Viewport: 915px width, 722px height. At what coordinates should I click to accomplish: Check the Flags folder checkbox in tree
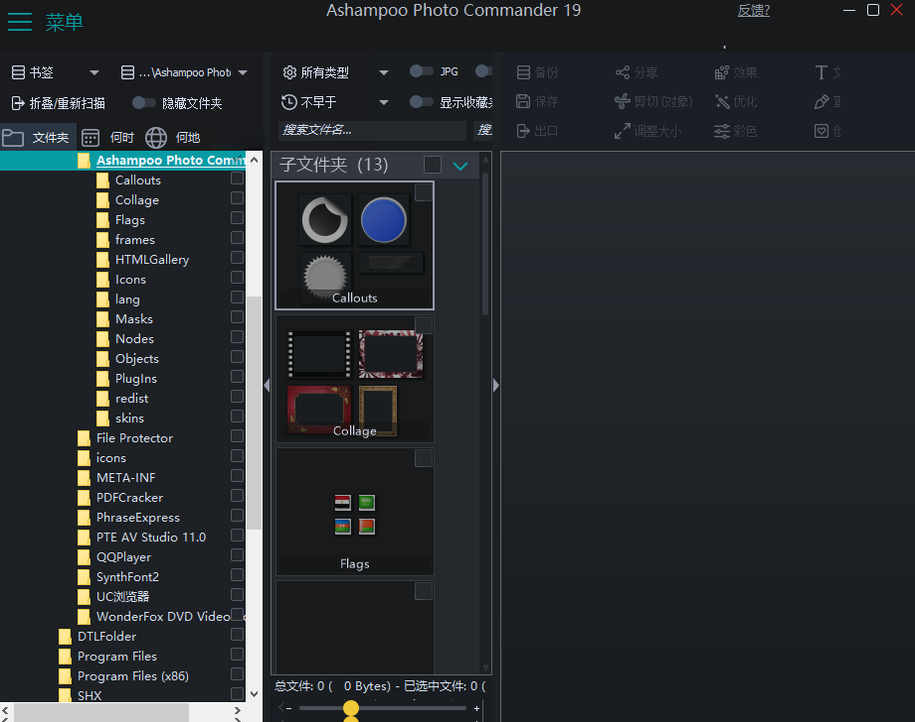pyautogui.click(x=237, y=218)
